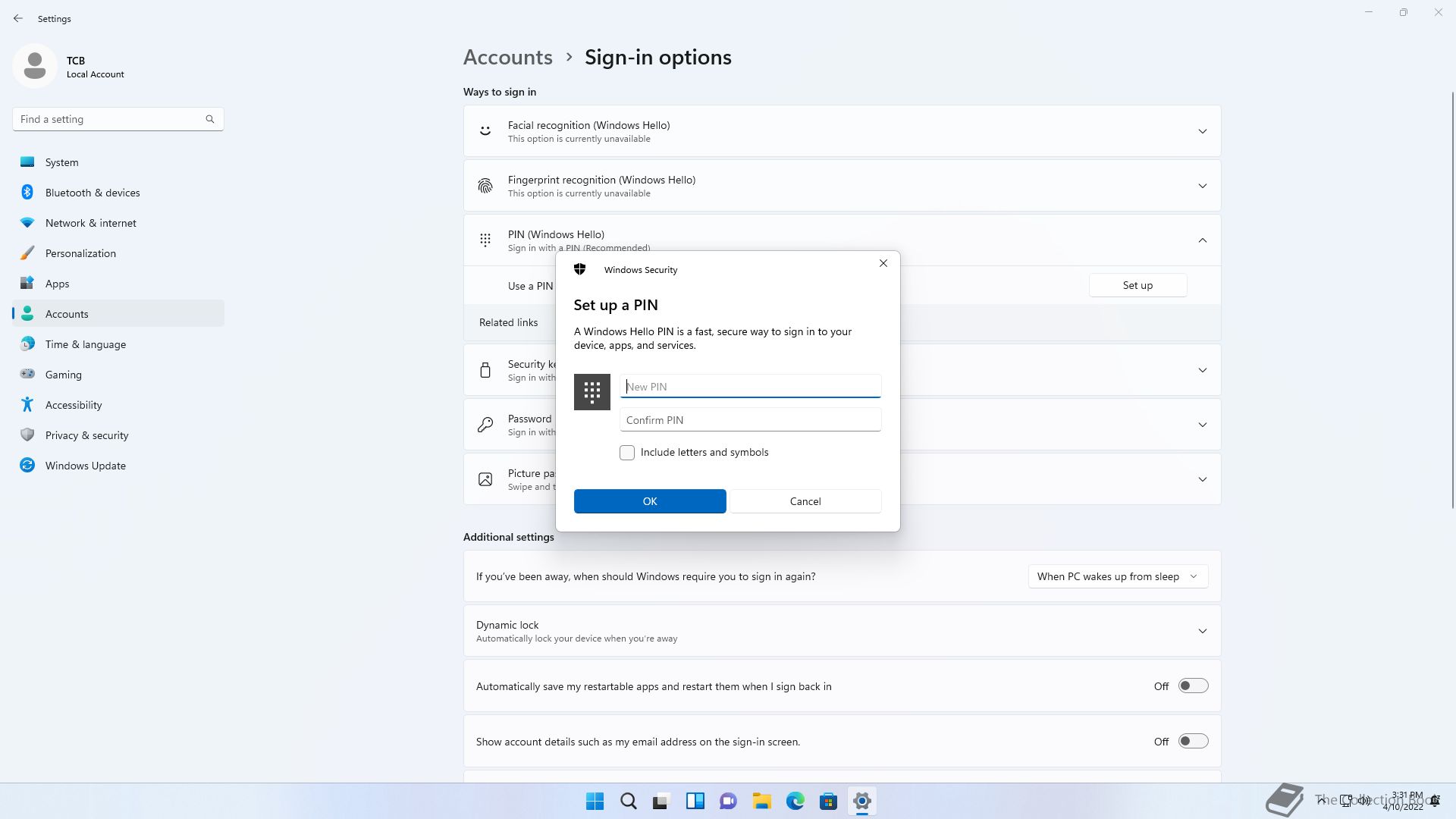Cancel the Set up a PIN dialog
The height and width of the screenshot is (819, 1456).
pos(805,501)
